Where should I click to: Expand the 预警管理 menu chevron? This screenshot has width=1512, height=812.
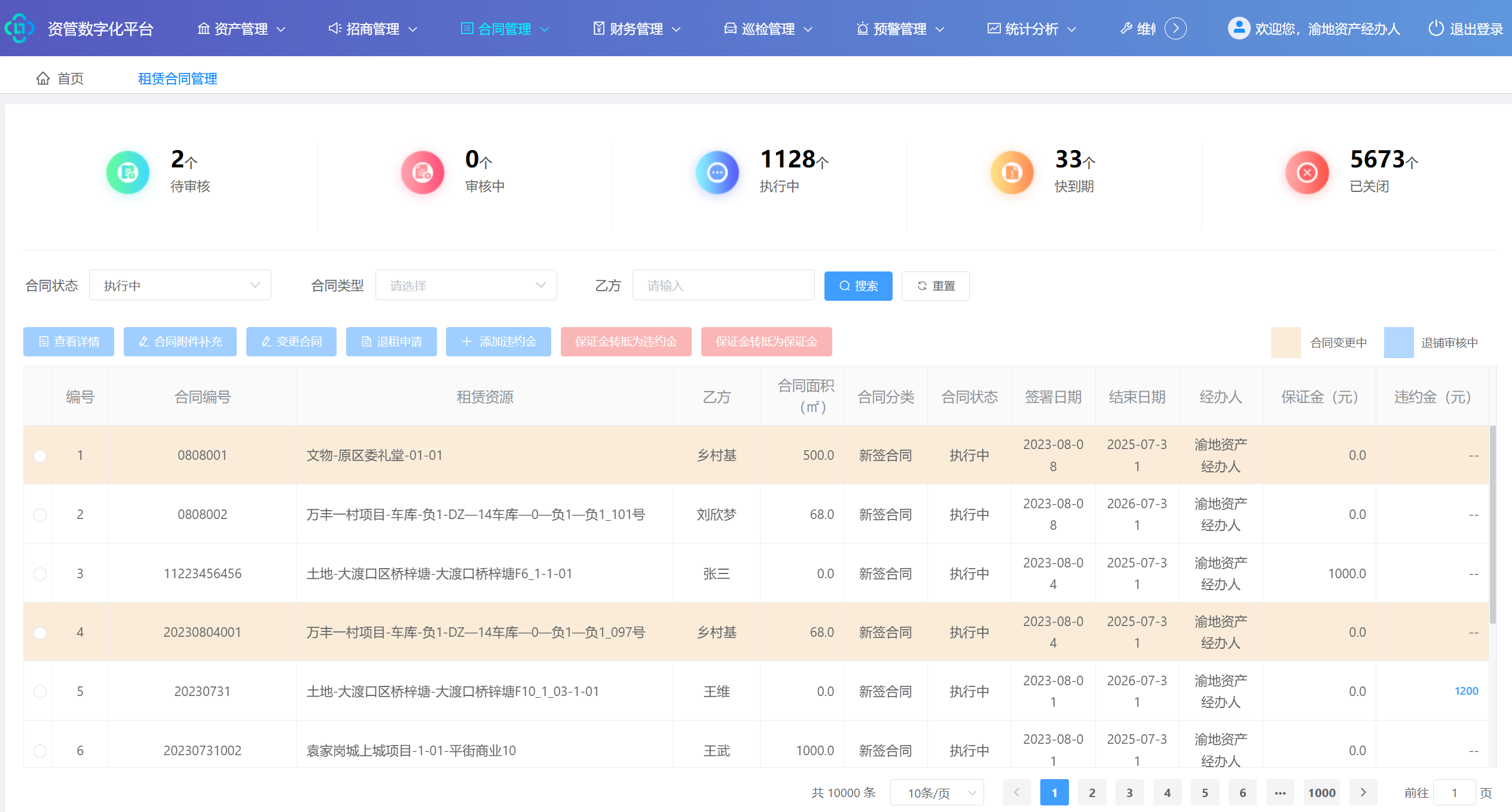[x=939, y=29]
